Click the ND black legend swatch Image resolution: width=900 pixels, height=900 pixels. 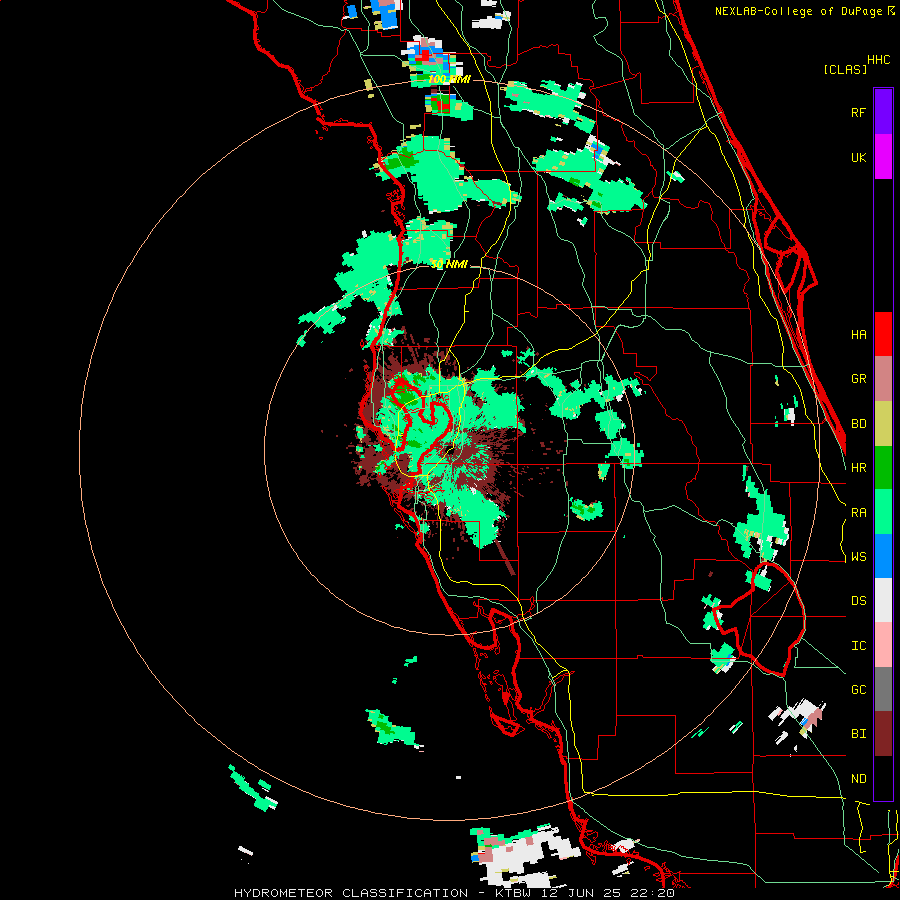click(883, 778)
